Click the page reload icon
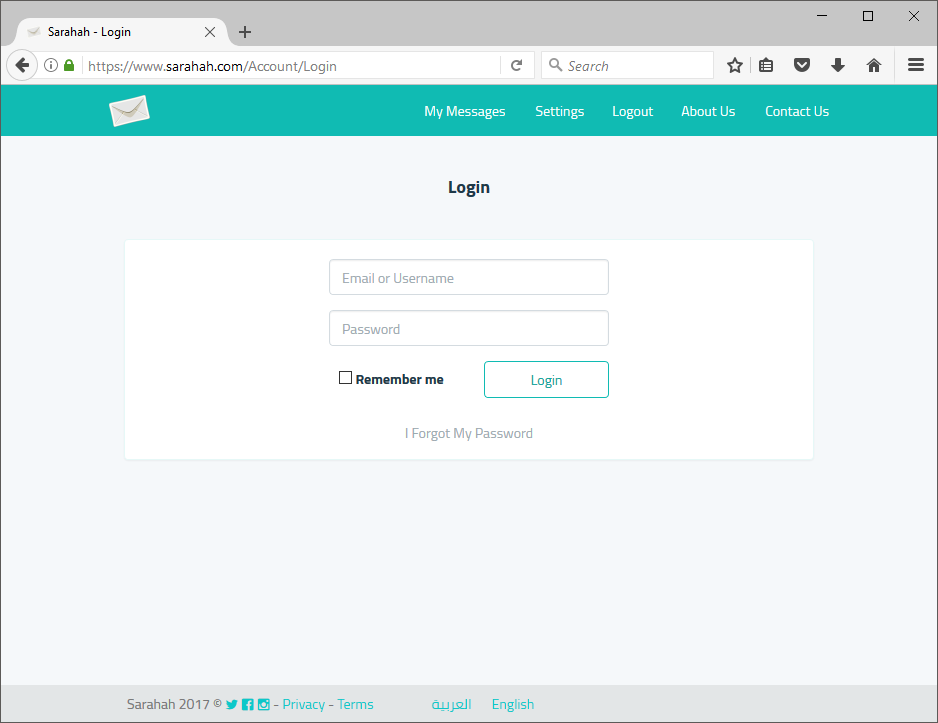 click(x=517, y=64)
